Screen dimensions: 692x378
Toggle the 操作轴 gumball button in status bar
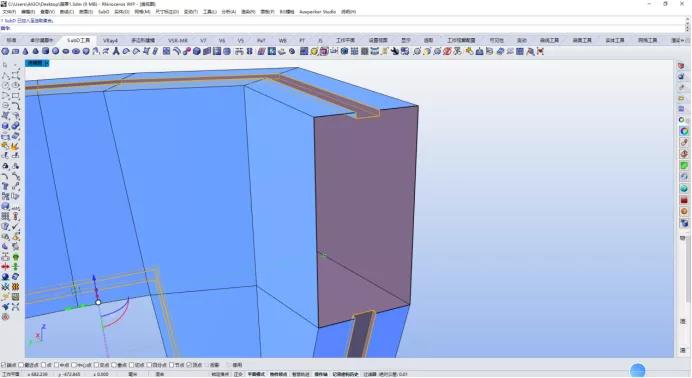coord(321,374)
